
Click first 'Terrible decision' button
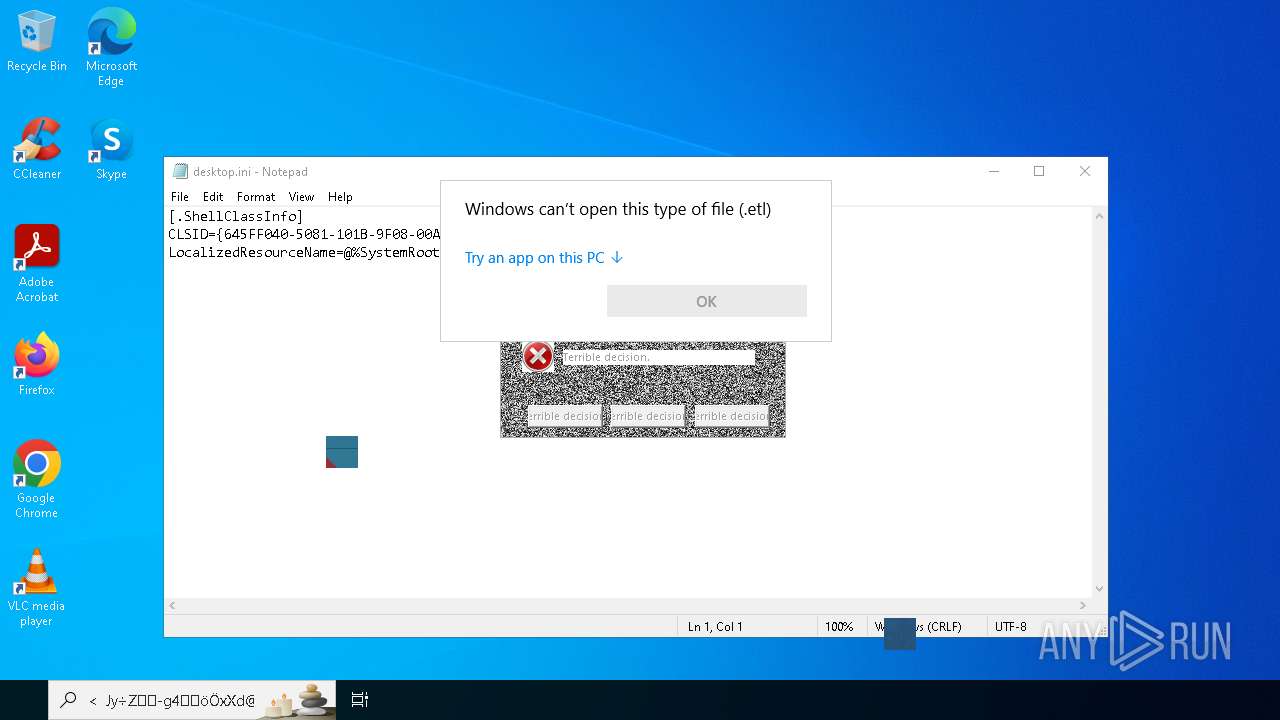565,416
